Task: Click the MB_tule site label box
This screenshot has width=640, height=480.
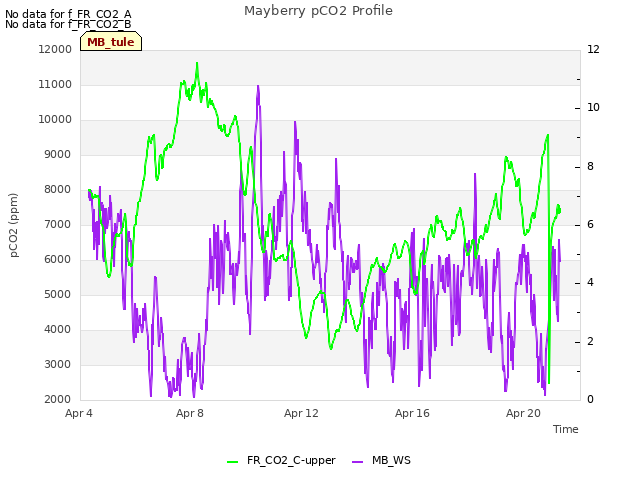Action: coord(111,42)
